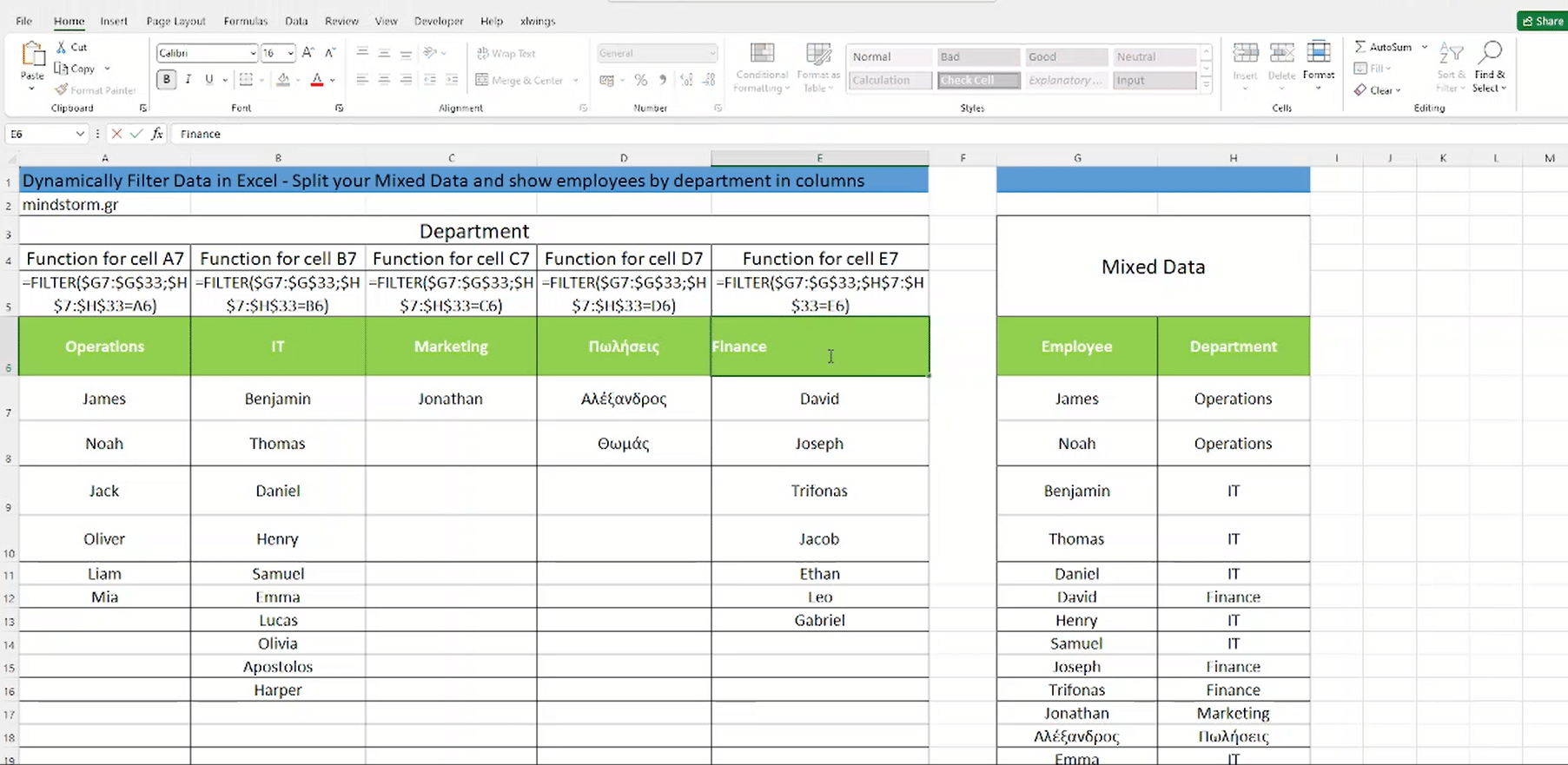Click the AutoSum sigma icon

pos(1360,47)
